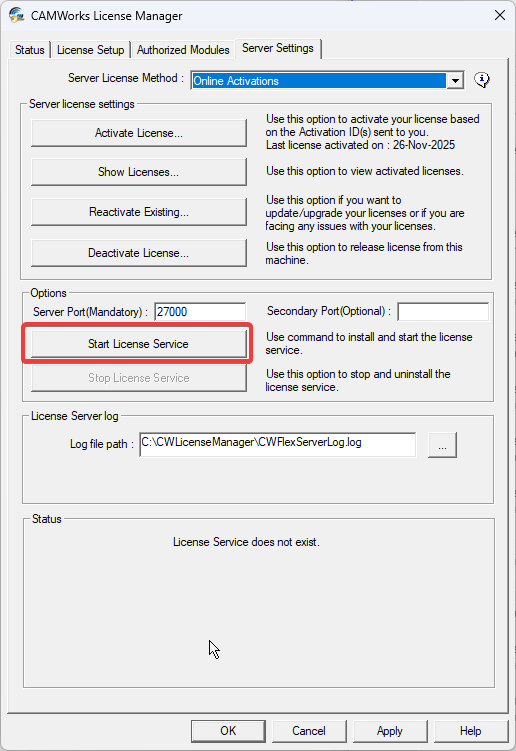This screenshot has width=516, height=751.
Task: Open the Server License Method dropdown arrow
Action: pyautogui.click(x=455, y=80)
